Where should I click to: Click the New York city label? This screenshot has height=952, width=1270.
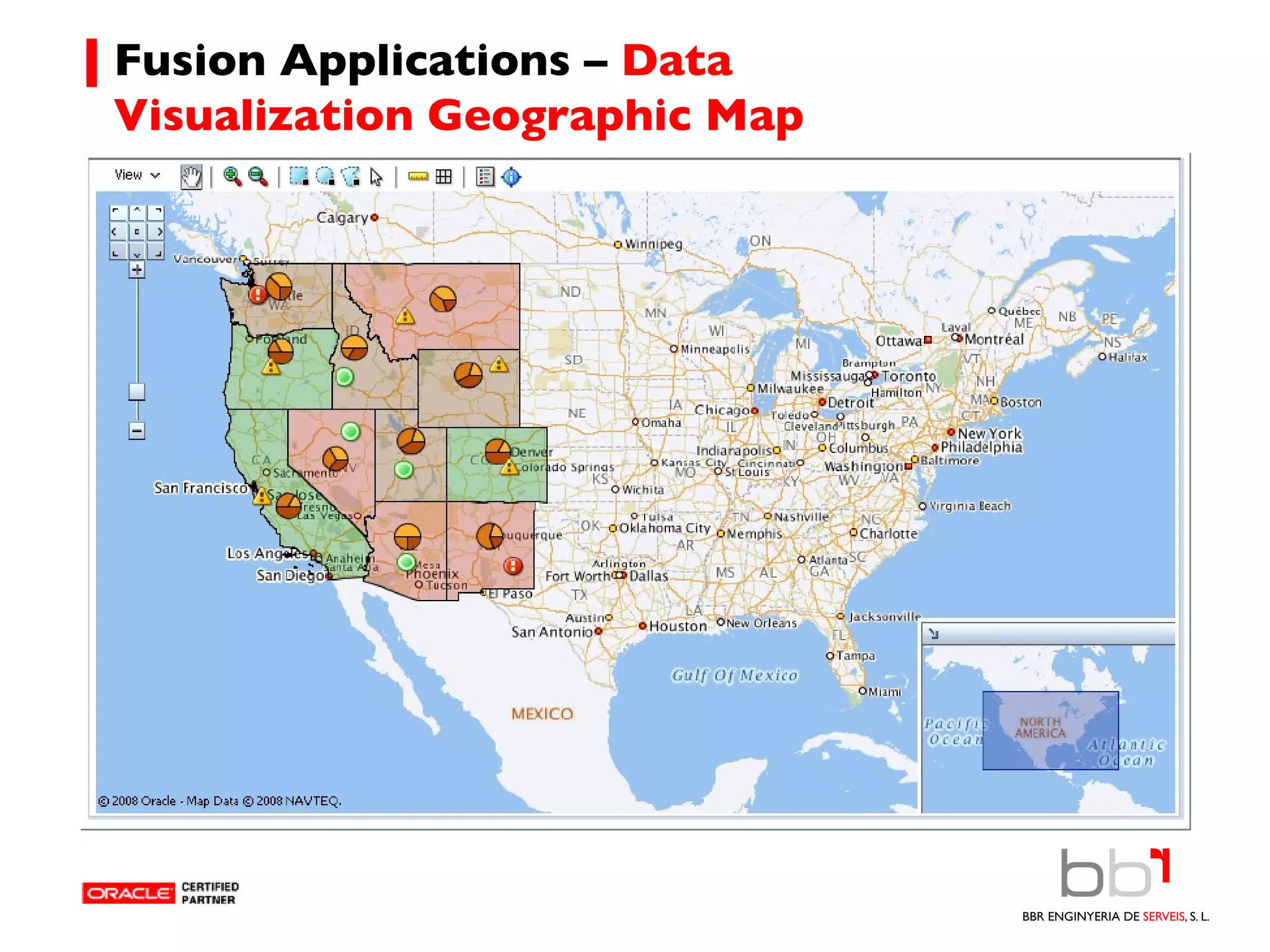(x=989, y=433)
